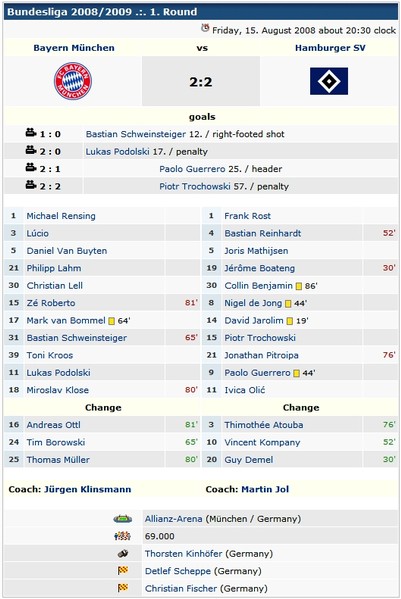401x599 pixels.
Task: Open Hamburger SV team name link
Action: point(330,48)
